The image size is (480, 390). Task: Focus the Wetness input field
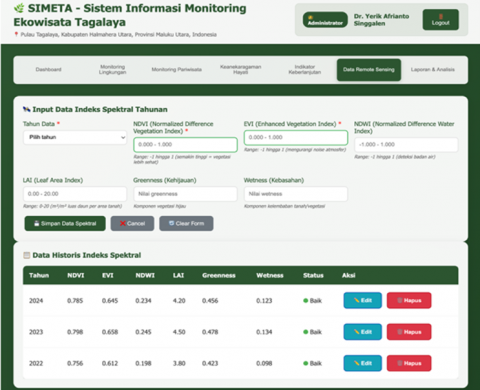[x=296, y=194]
